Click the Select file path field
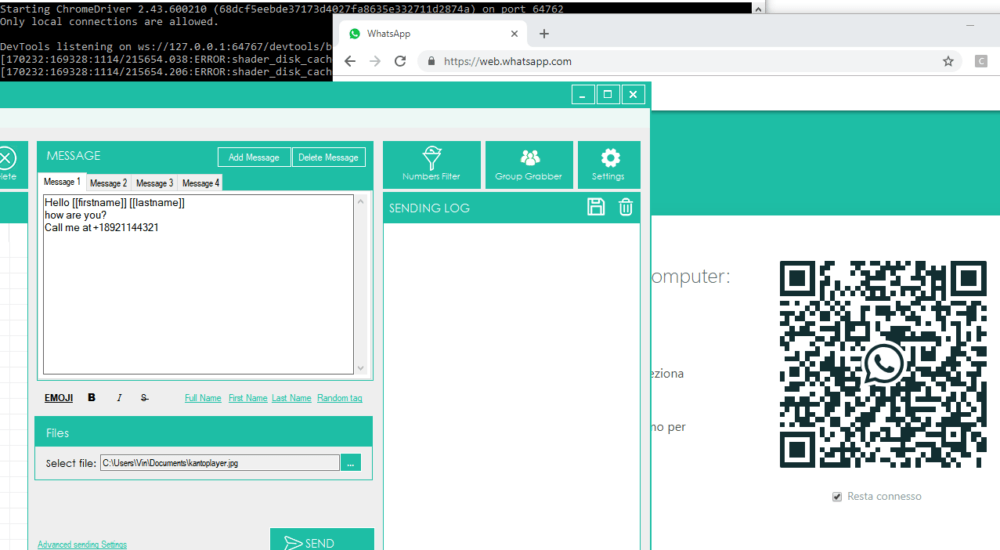The width and height of the screenshot is (1000, 550). coord(219,463)
